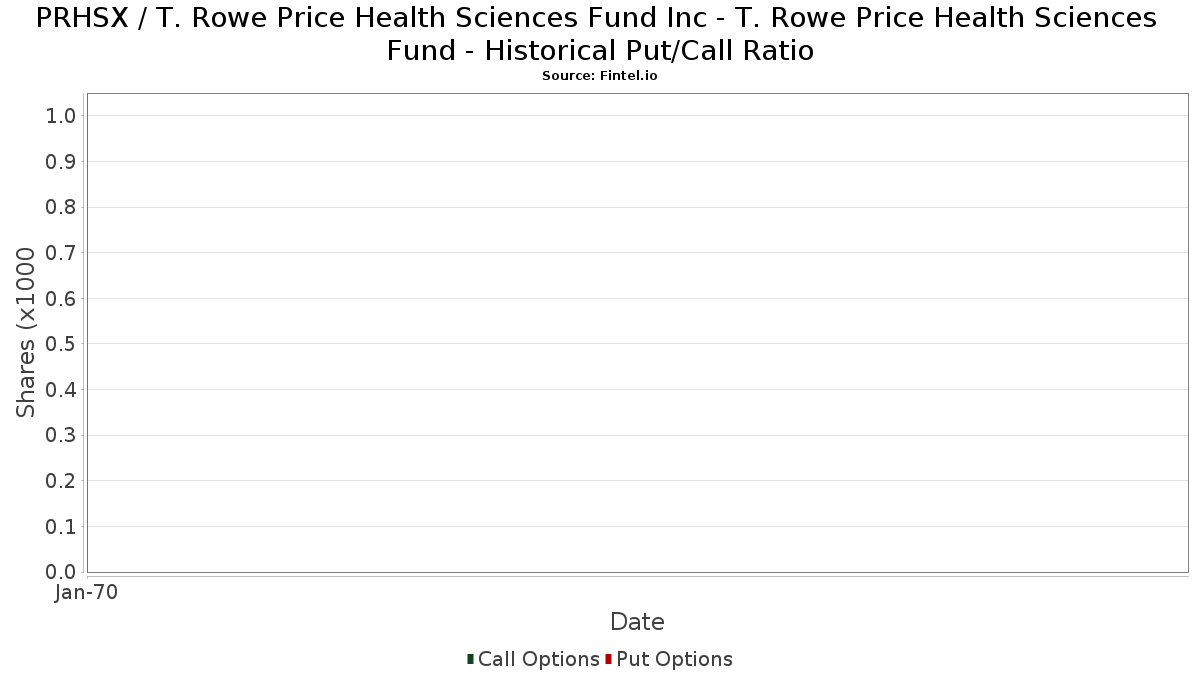
Task: Click the 0.2 y-axis tick label
Action: click(x=61, y=481)
